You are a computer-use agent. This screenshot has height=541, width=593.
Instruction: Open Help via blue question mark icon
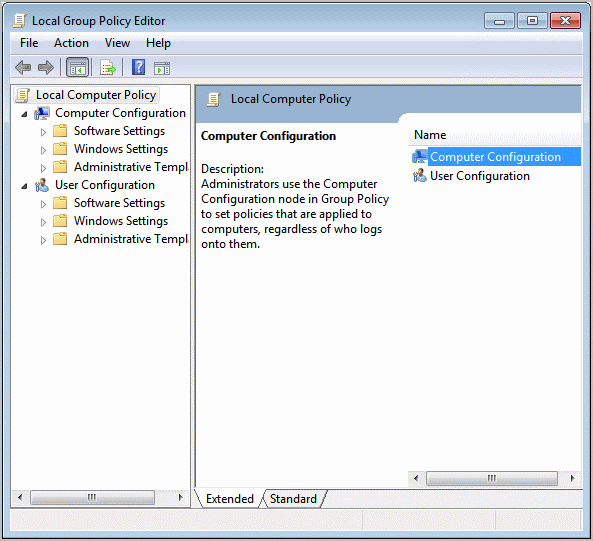(138, 67)
